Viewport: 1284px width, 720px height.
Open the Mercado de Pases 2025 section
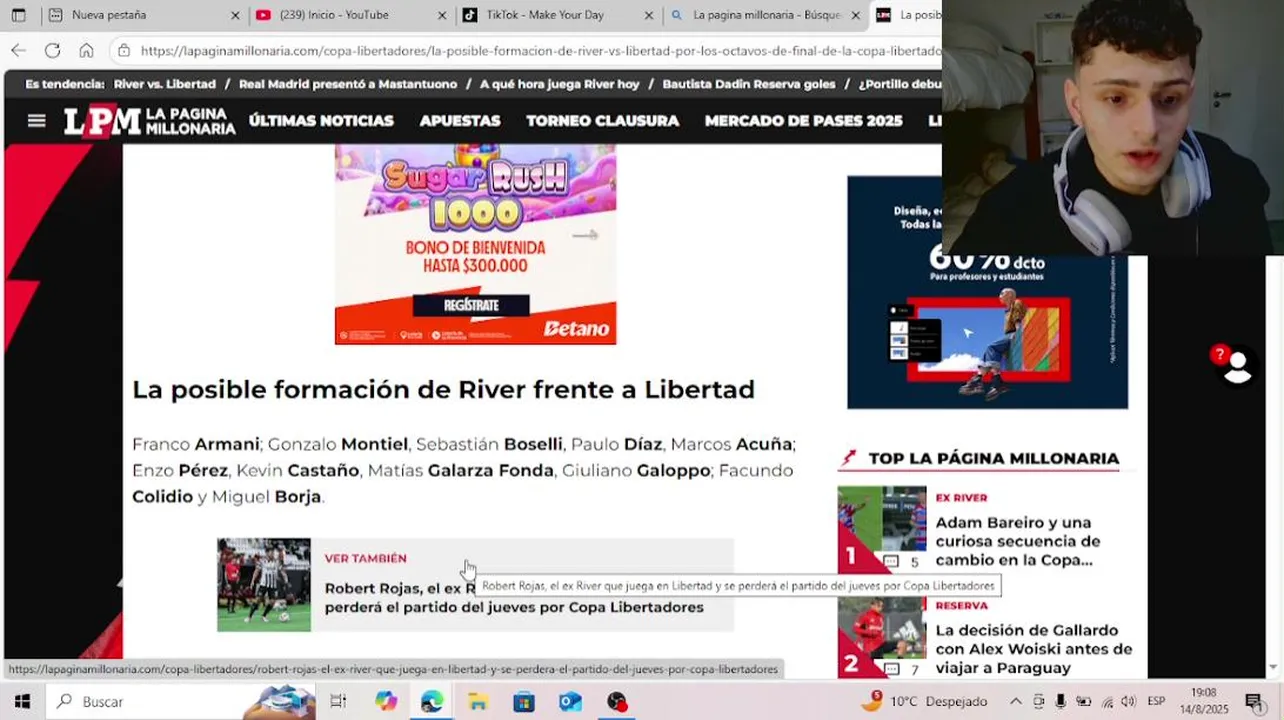804,121
